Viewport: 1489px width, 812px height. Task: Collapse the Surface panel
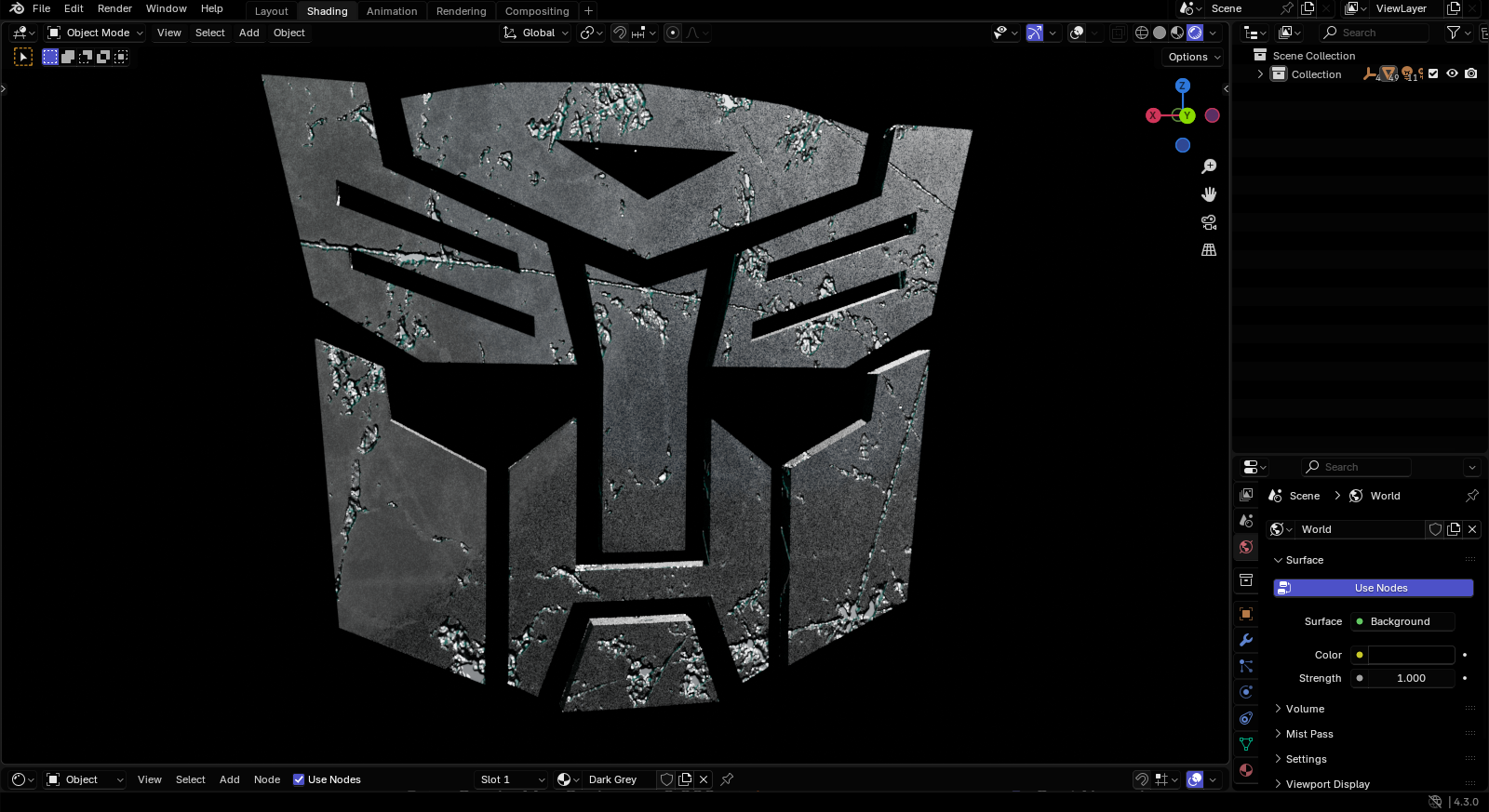click(1279, 560)
